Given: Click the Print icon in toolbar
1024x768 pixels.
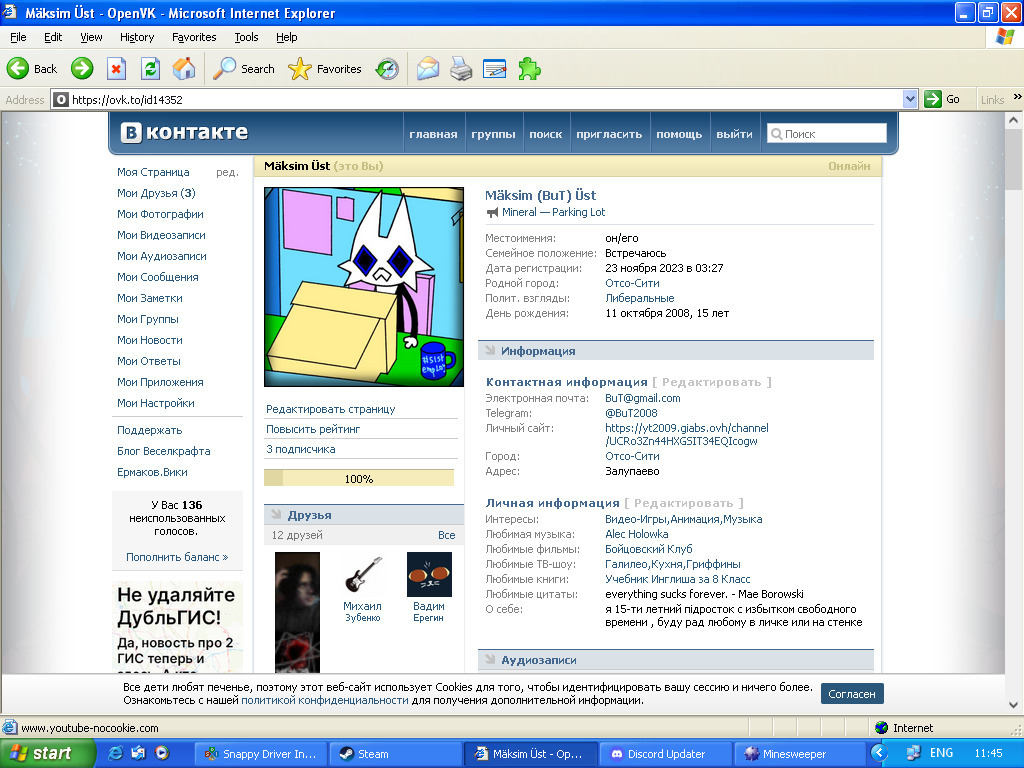Looking at the screenshot, I should 461,69.
